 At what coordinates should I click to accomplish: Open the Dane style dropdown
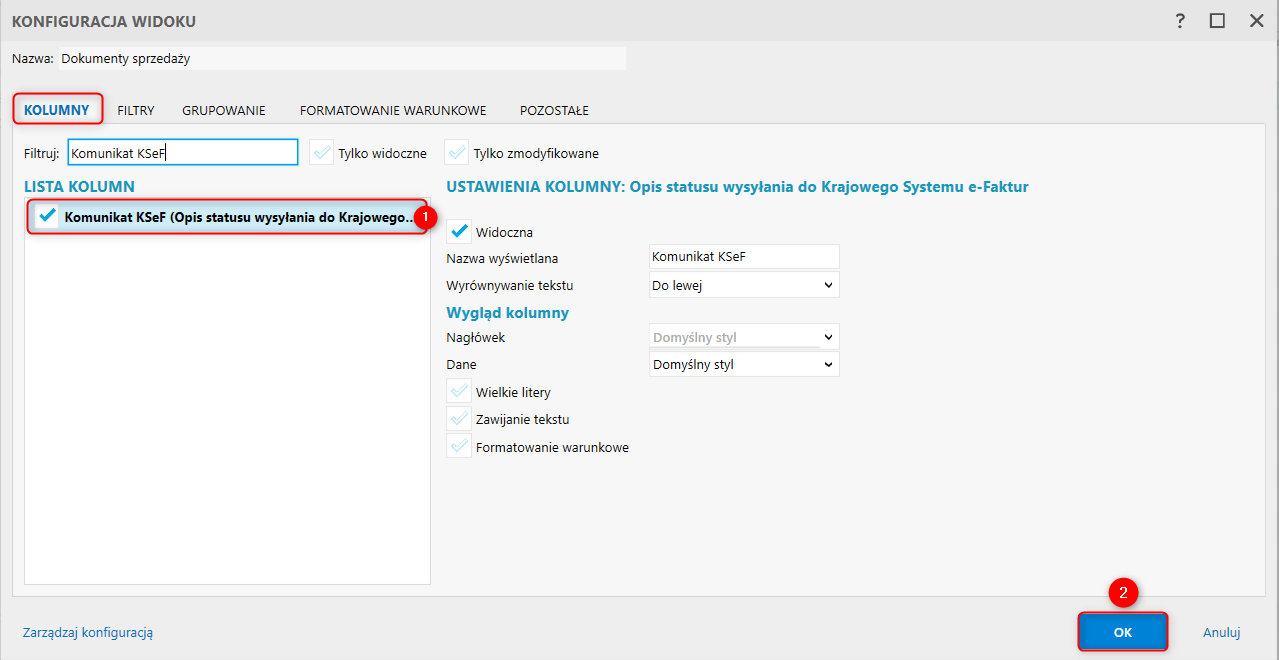click(x=744, y=364)
